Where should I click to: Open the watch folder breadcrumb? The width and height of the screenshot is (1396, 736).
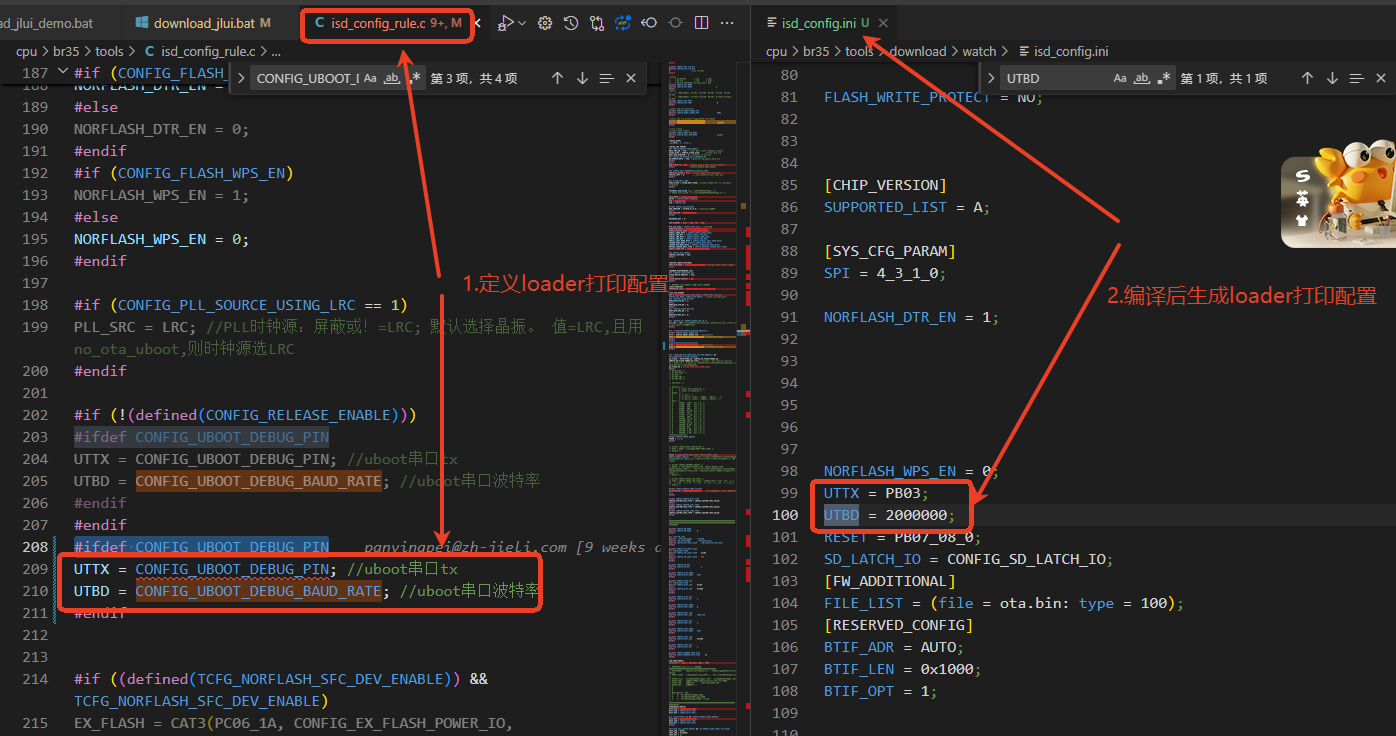click(979, 51)
